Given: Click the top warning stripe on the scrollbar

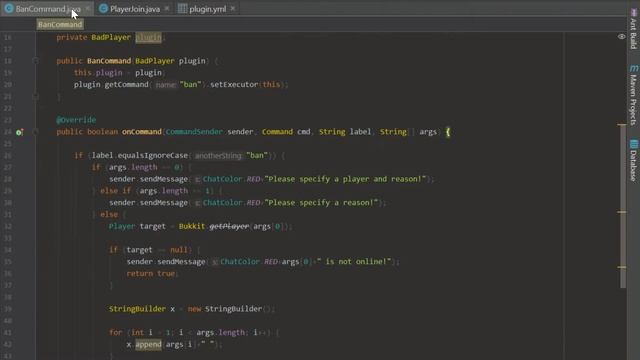Looking at the screenshot, I should point(622,124).
